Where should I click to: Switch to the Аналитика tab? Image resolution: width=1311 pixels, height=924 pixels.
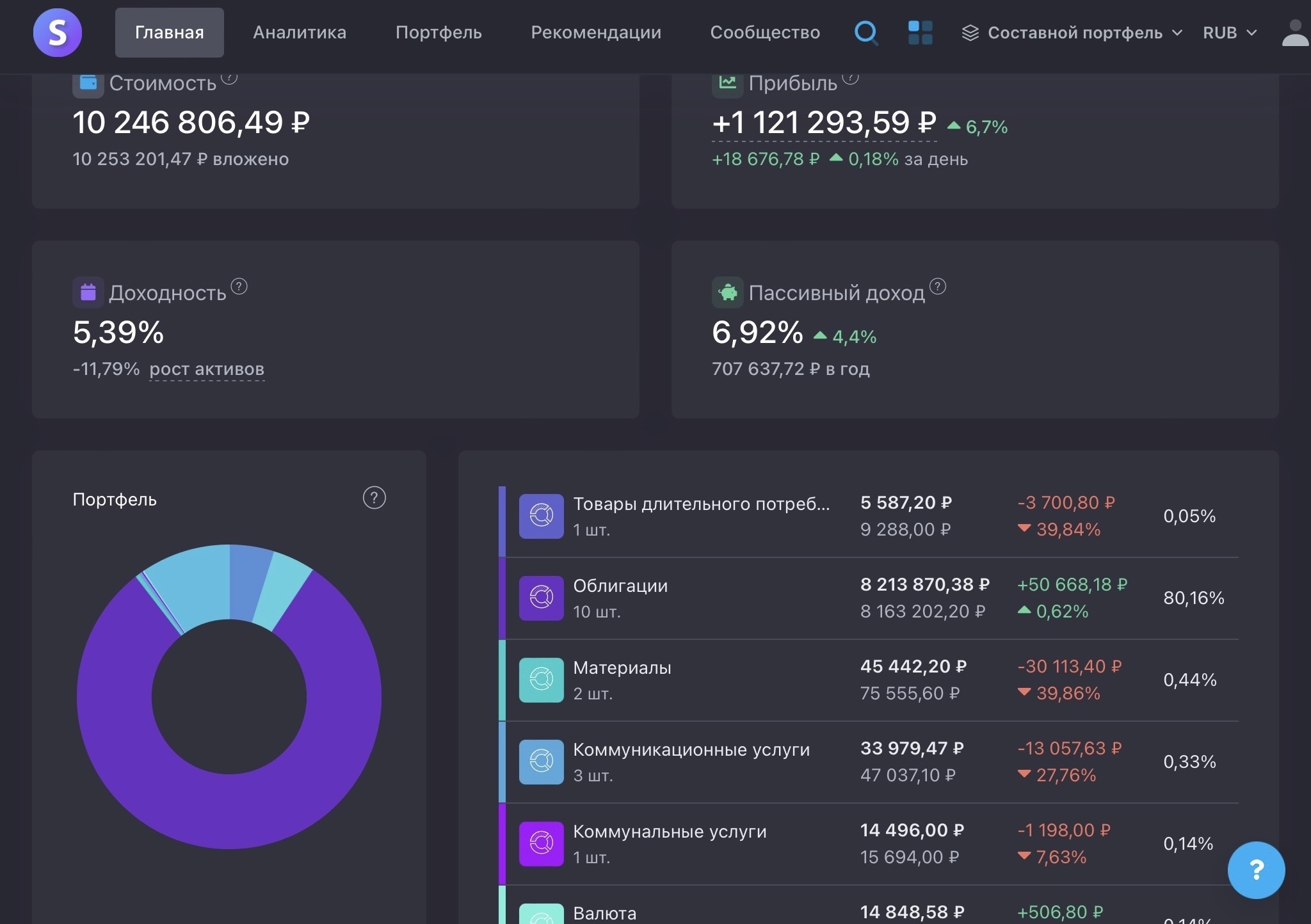300,33
